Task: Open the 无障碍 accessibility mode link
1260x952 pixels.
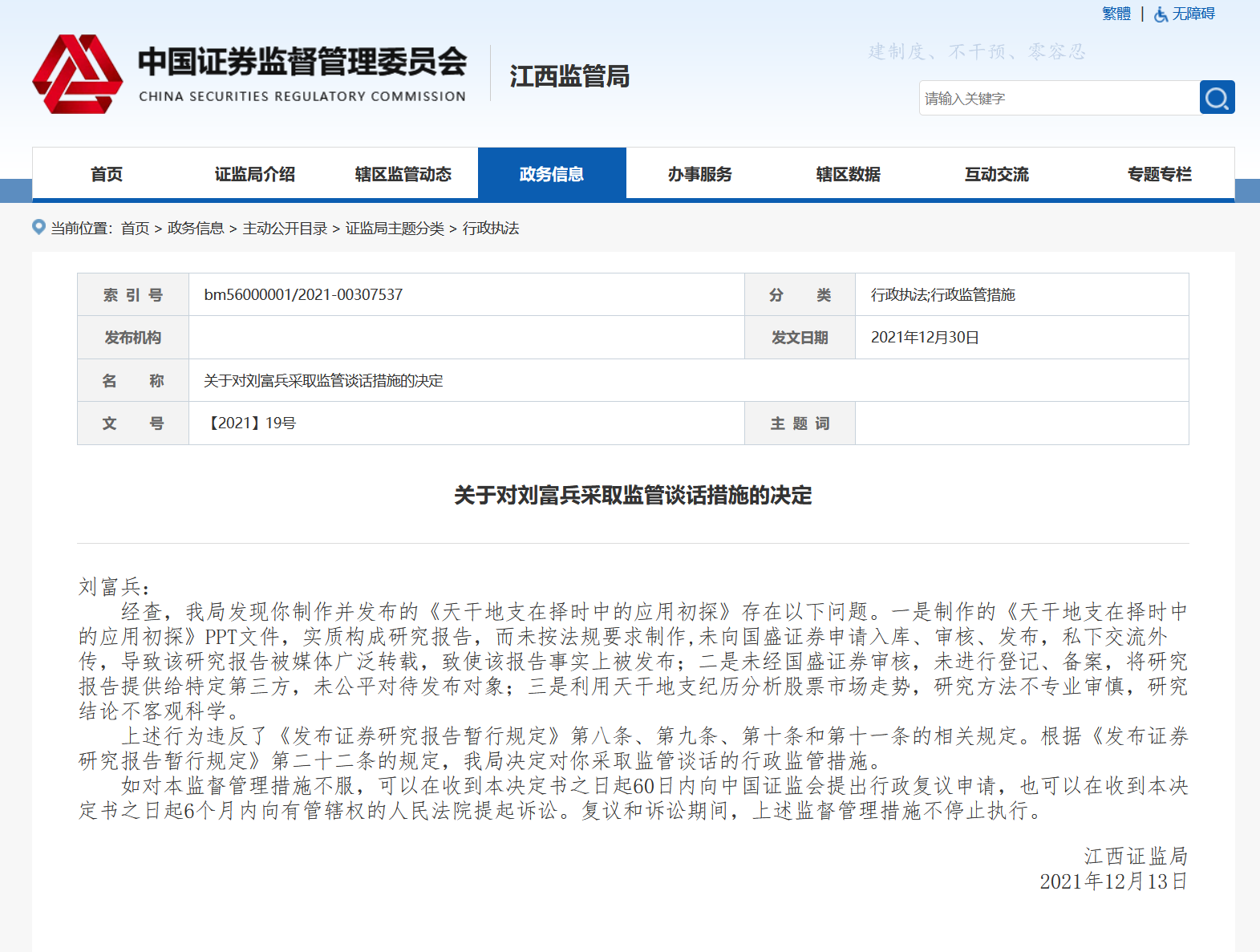Action: tap(1193, 14)
